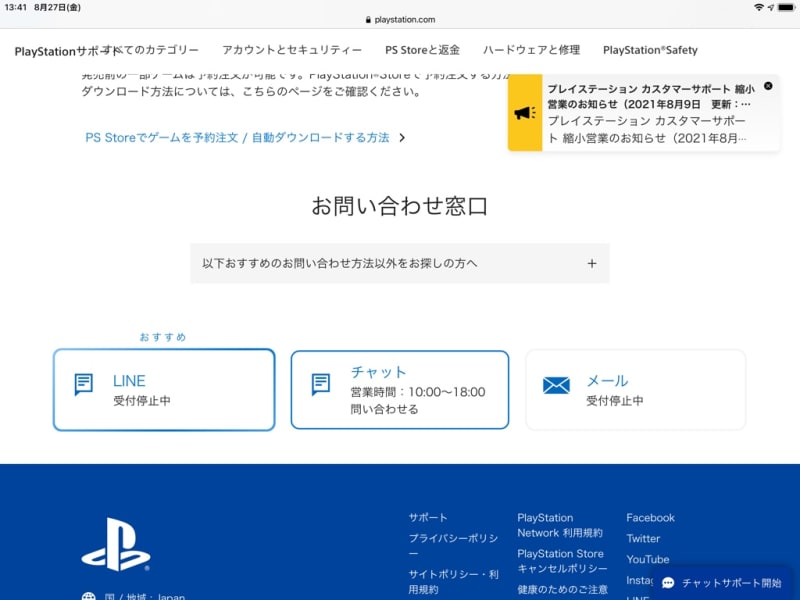Image resolution: width=800 pixels, height=600 pixels.
Task: Tap the playstation.com address bar
Action: pos(400,19)
